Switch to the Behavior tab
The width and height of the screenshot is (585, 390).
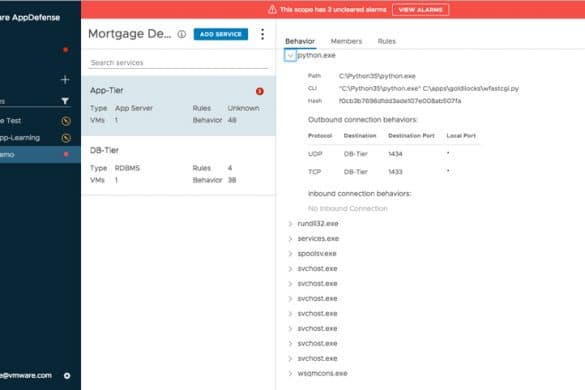(x=300, y=41)
